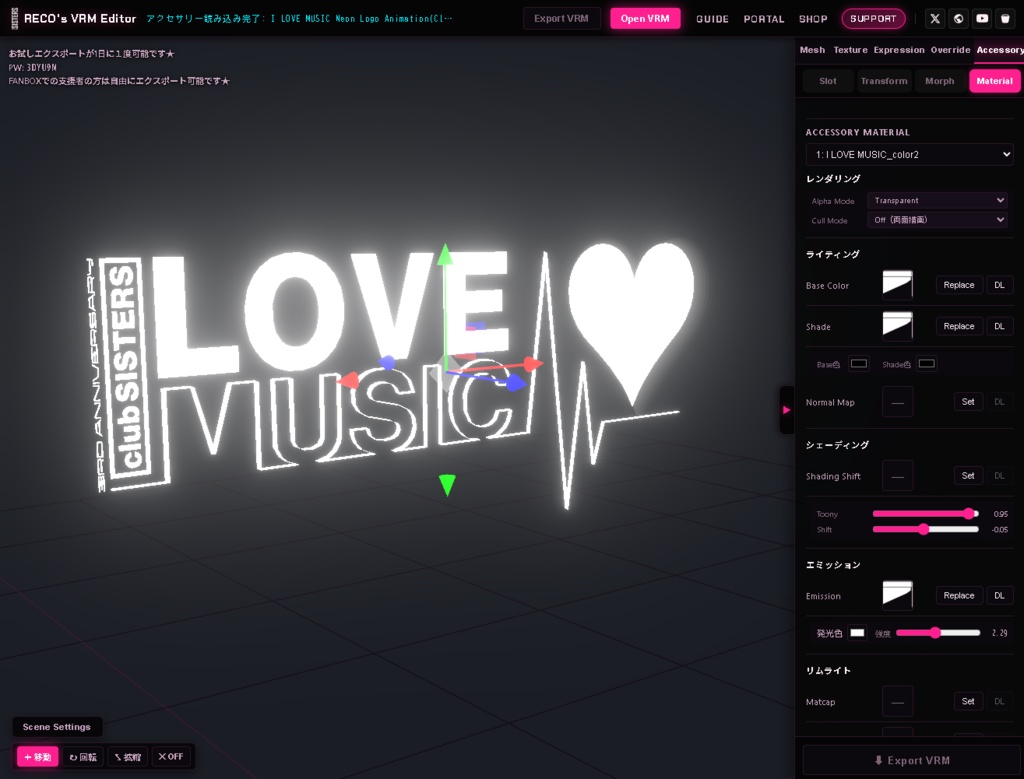Adjust the emission 強度 intensity slider
The height and width of the screenshot is (779, 1024).
(938, 633)
